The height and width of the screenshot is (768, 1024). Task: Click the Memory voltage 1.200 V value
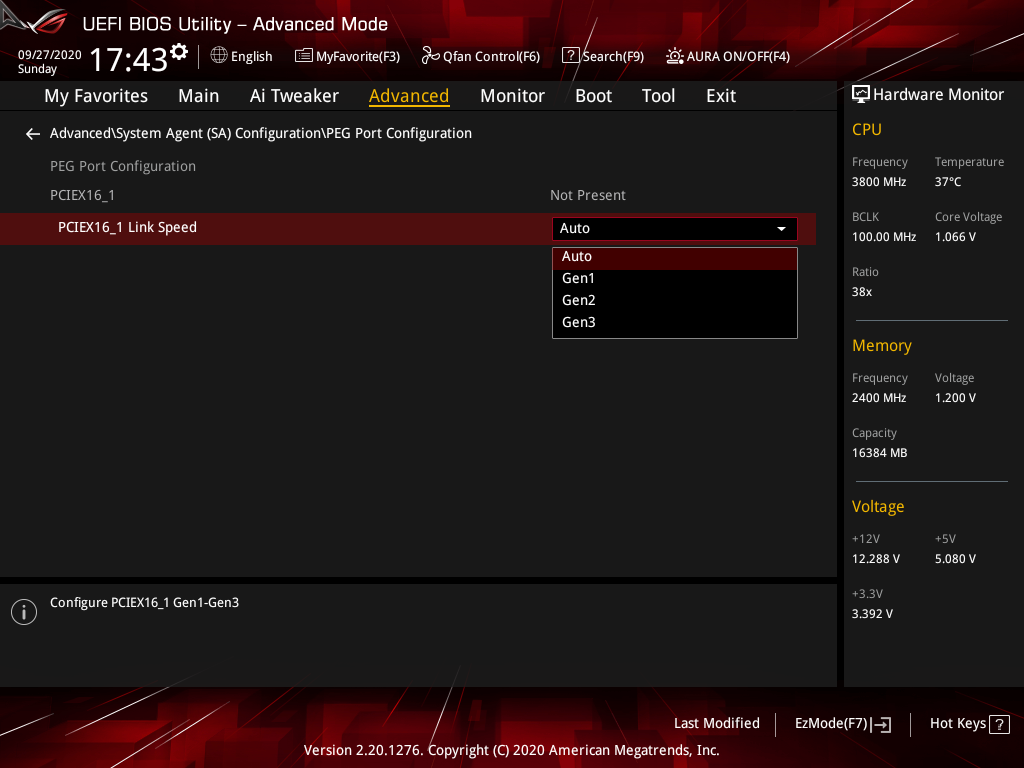tap(955, 398)
